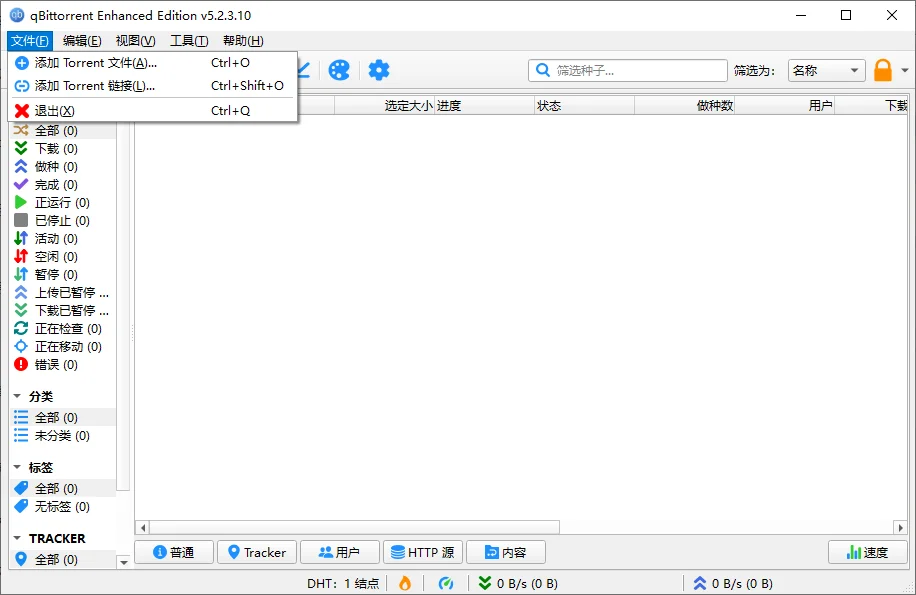
Task: Sort by the 状态 column header
Action: coord(584,106)
